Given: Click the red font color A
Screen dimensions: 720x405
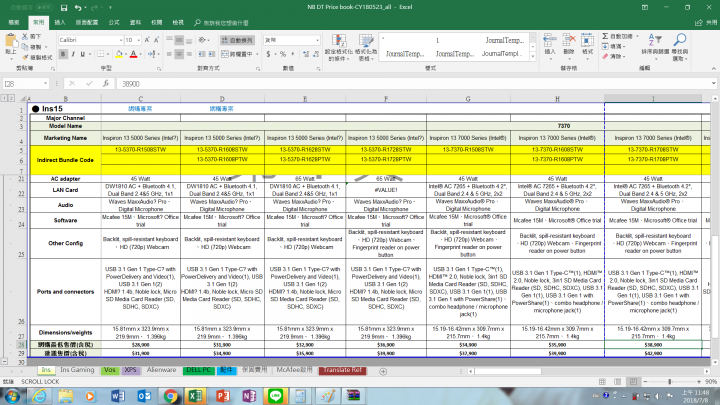Looking at the screenshot, I should [133, 54].
